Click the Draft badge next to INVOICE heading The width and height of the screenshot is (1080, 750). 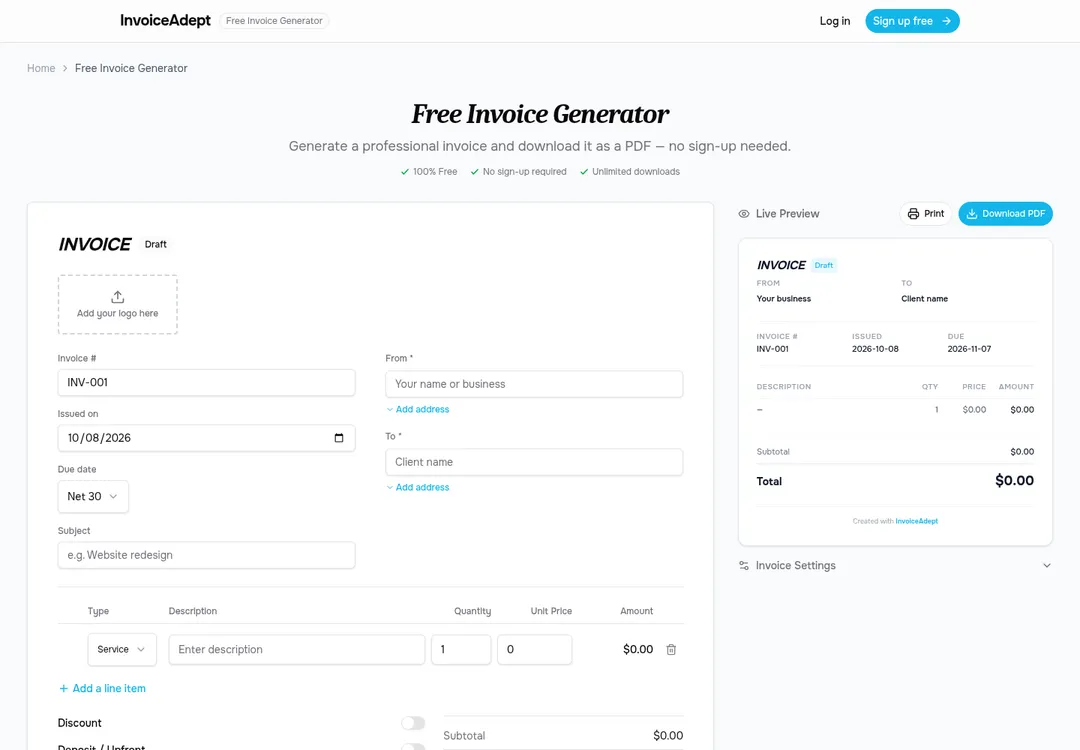point(156,244)
